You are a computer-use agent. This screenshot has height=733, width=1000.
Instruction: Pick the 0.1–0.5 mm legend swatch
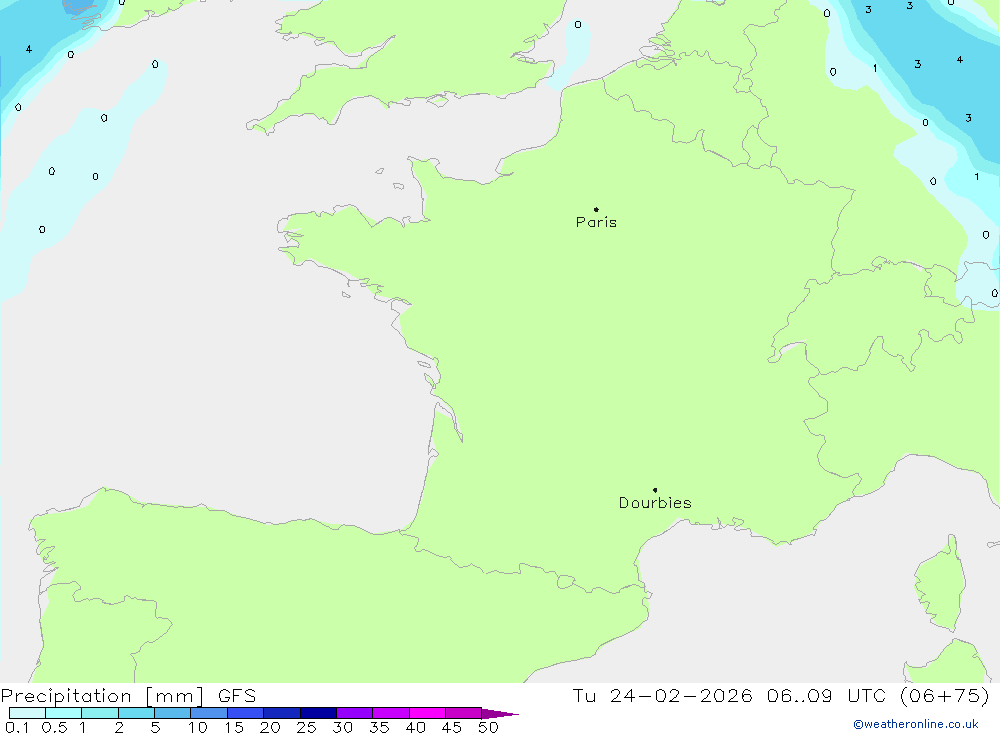click(27, 713)
